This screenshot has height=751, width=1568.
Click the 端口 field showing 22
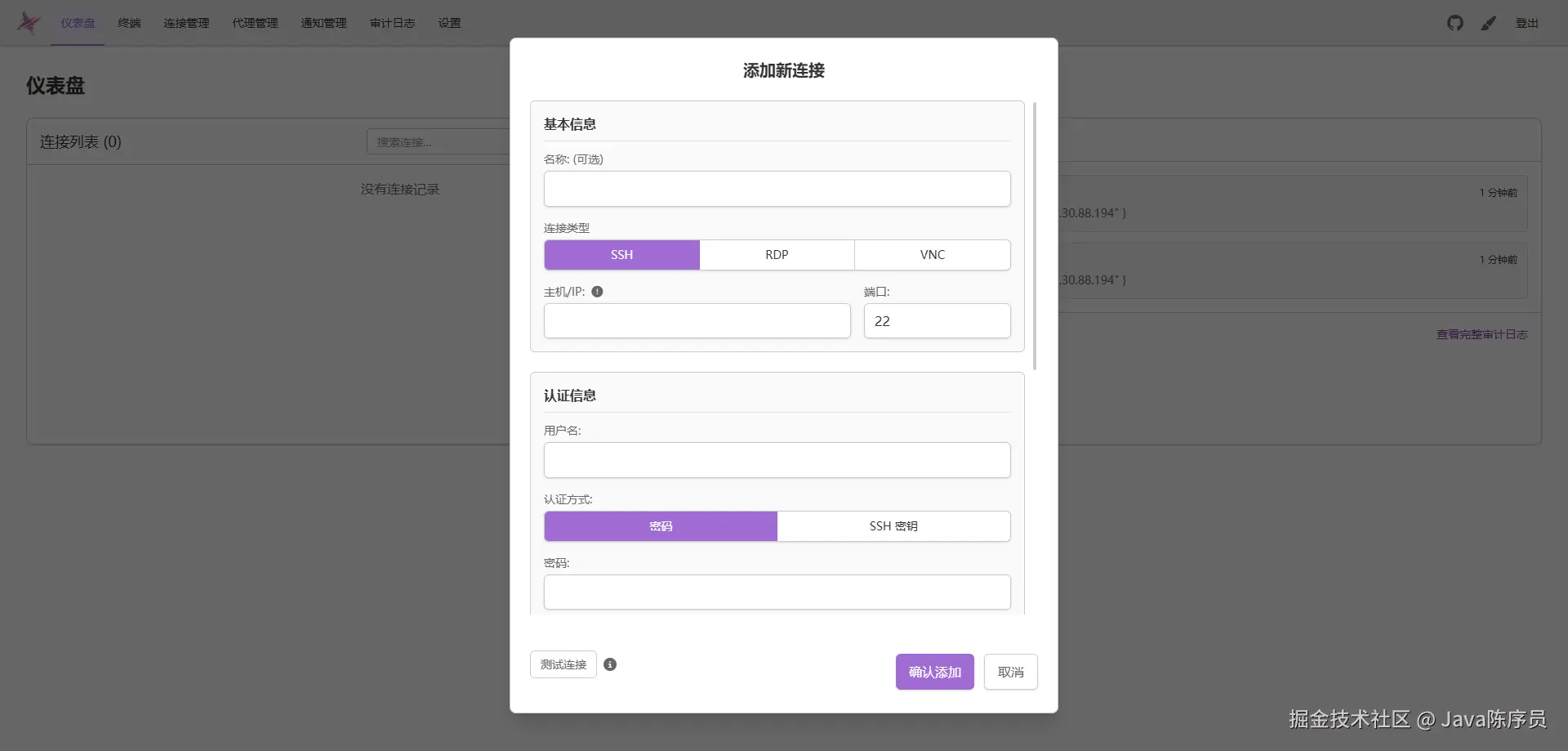coord(938,321)
